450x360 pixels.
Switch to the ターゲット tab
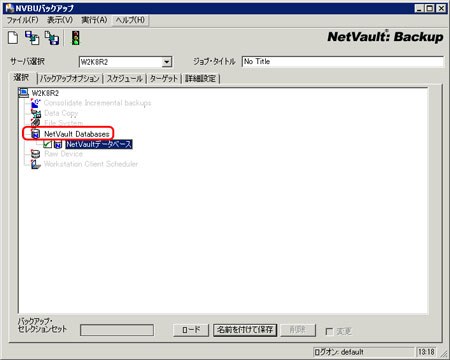[x=163, y=79]
